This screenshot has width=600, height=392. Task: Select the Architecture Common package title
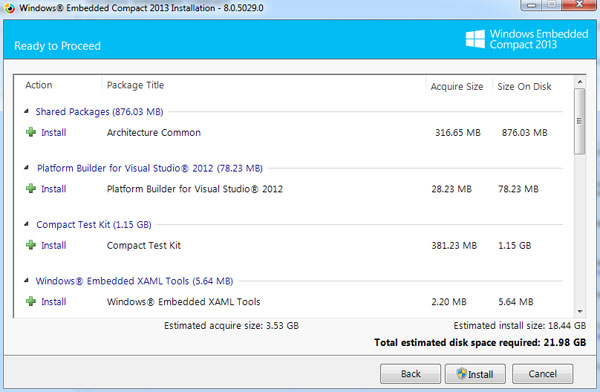[x=153, y=132]
